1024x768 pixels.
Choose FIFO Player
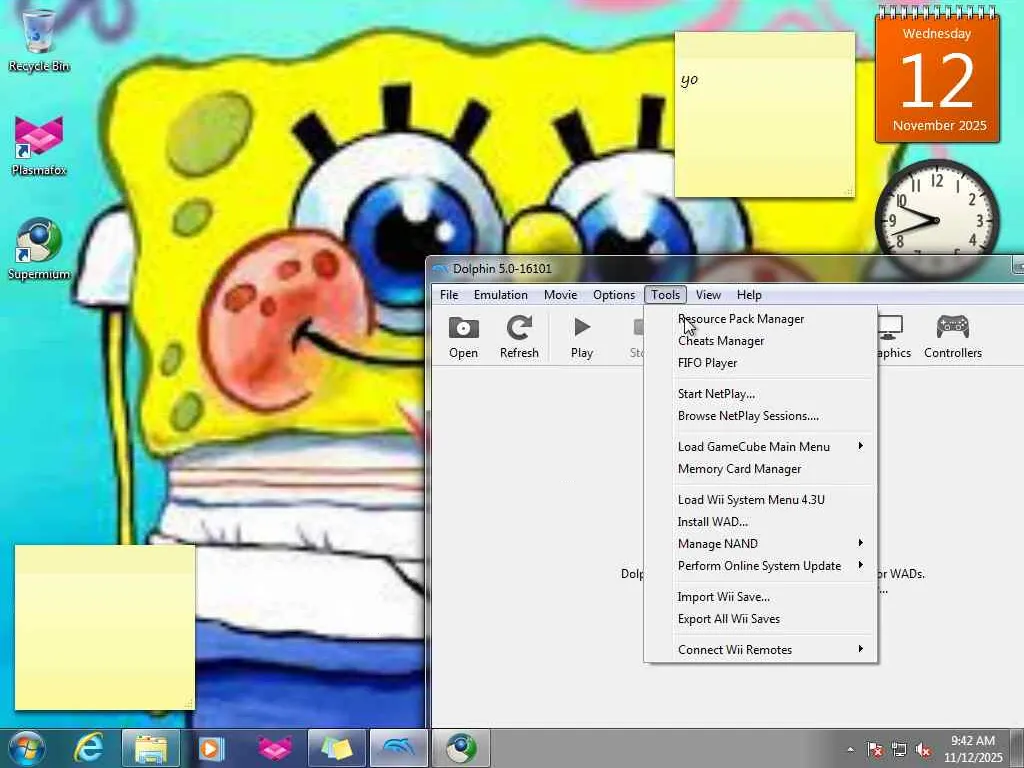(x=760, y=362)
